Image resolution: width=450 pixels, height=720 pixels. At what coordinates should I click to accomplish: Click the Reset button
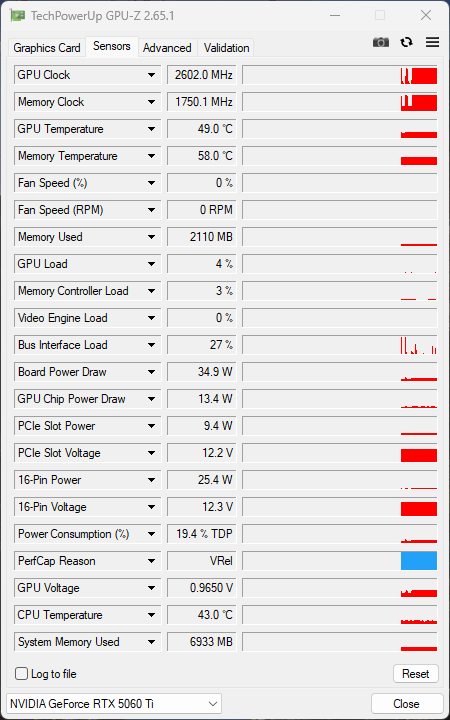point(416,674)
